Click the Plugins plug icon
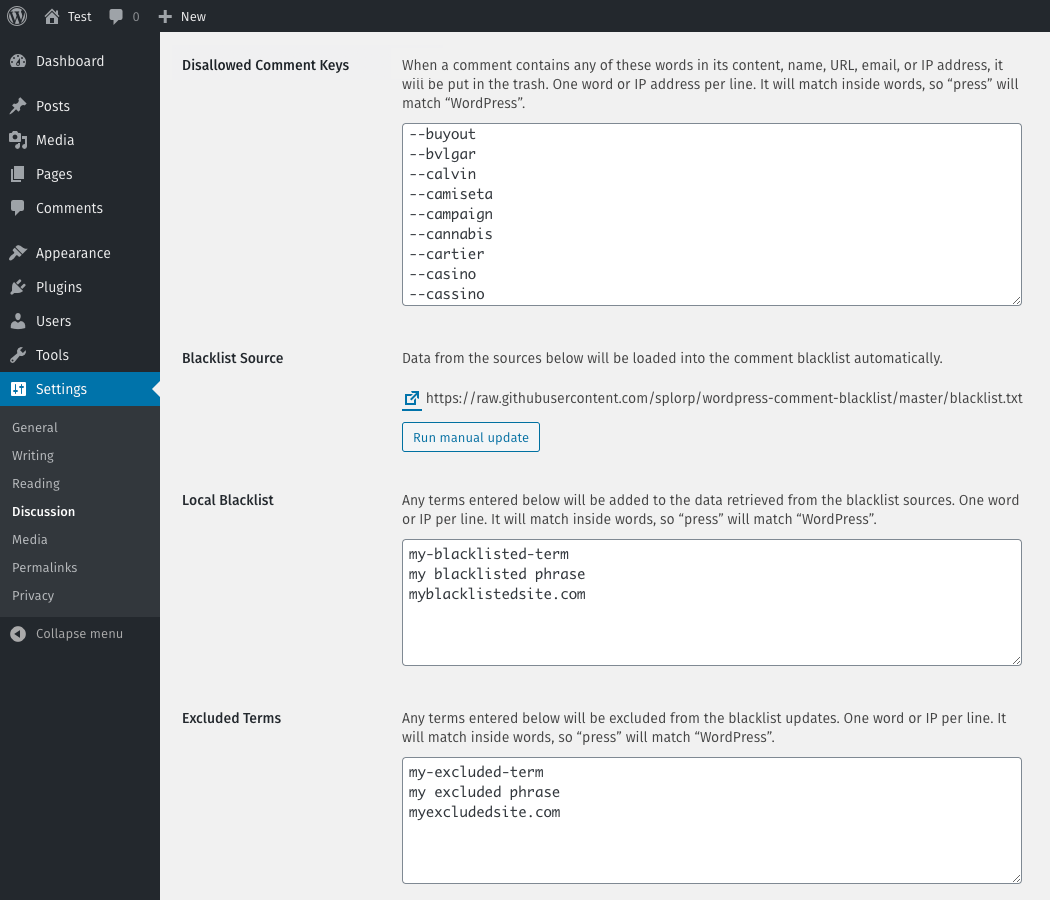The height and width of the screenshot is (900, 1050). tap(18, 287)
